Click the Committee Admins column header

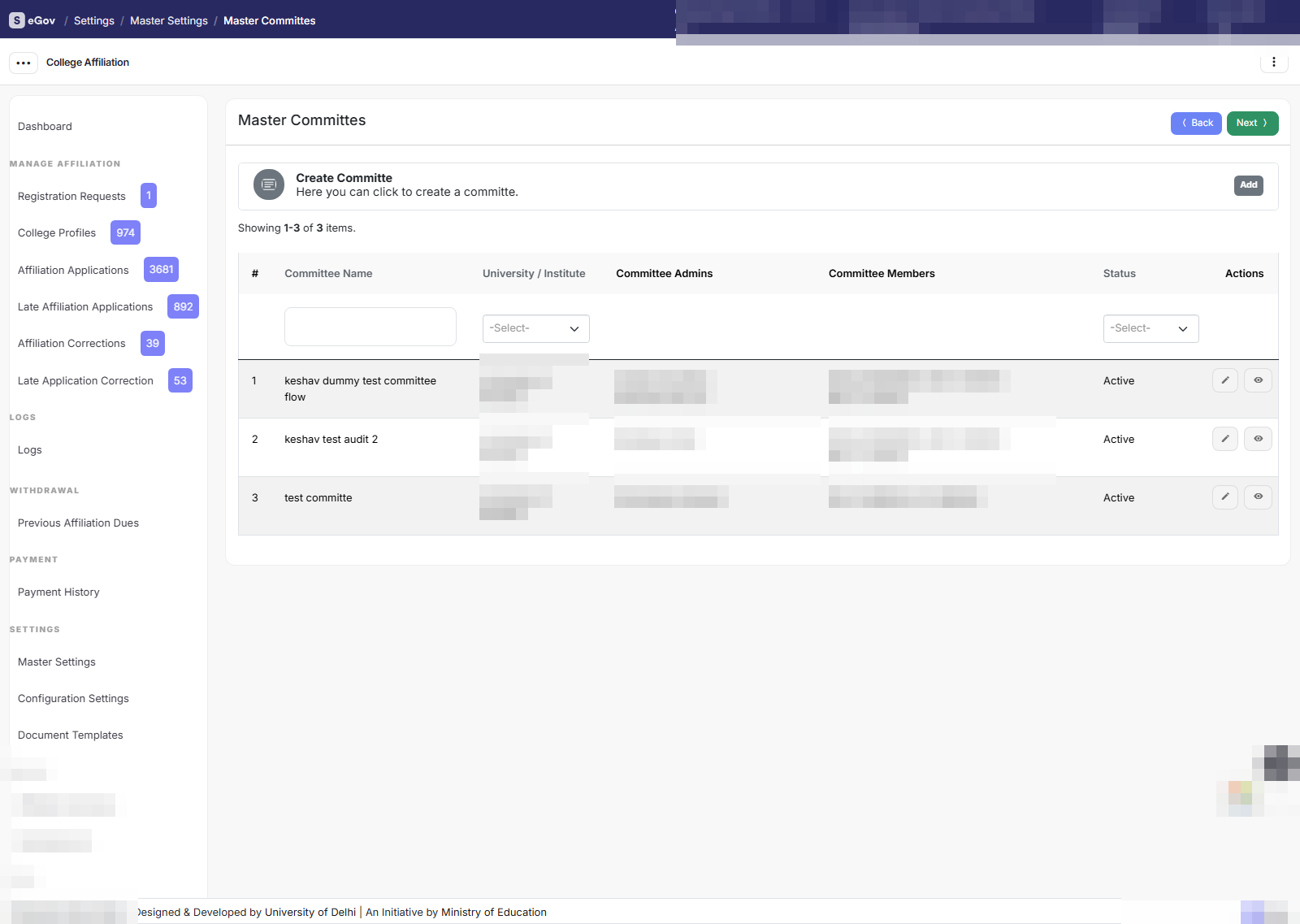click(x=664, y=274)
